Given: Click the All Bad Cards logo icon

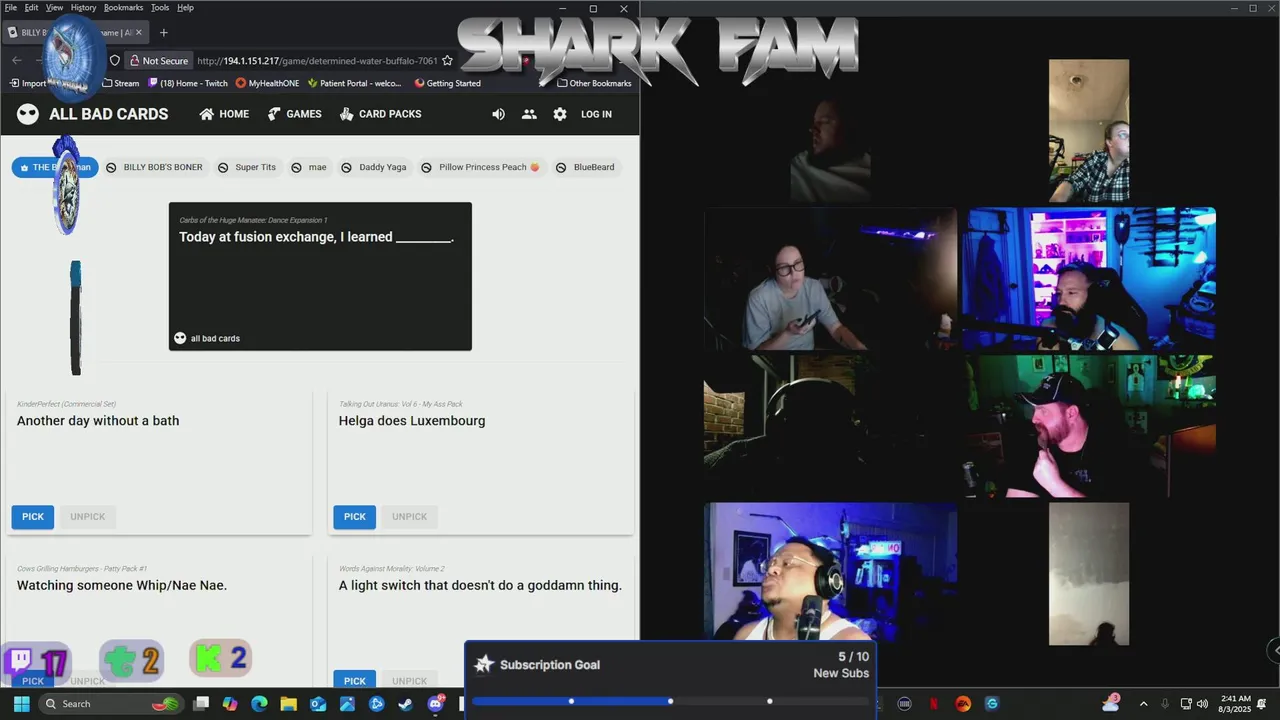Looking at the screenshot, I should [28, 114].
